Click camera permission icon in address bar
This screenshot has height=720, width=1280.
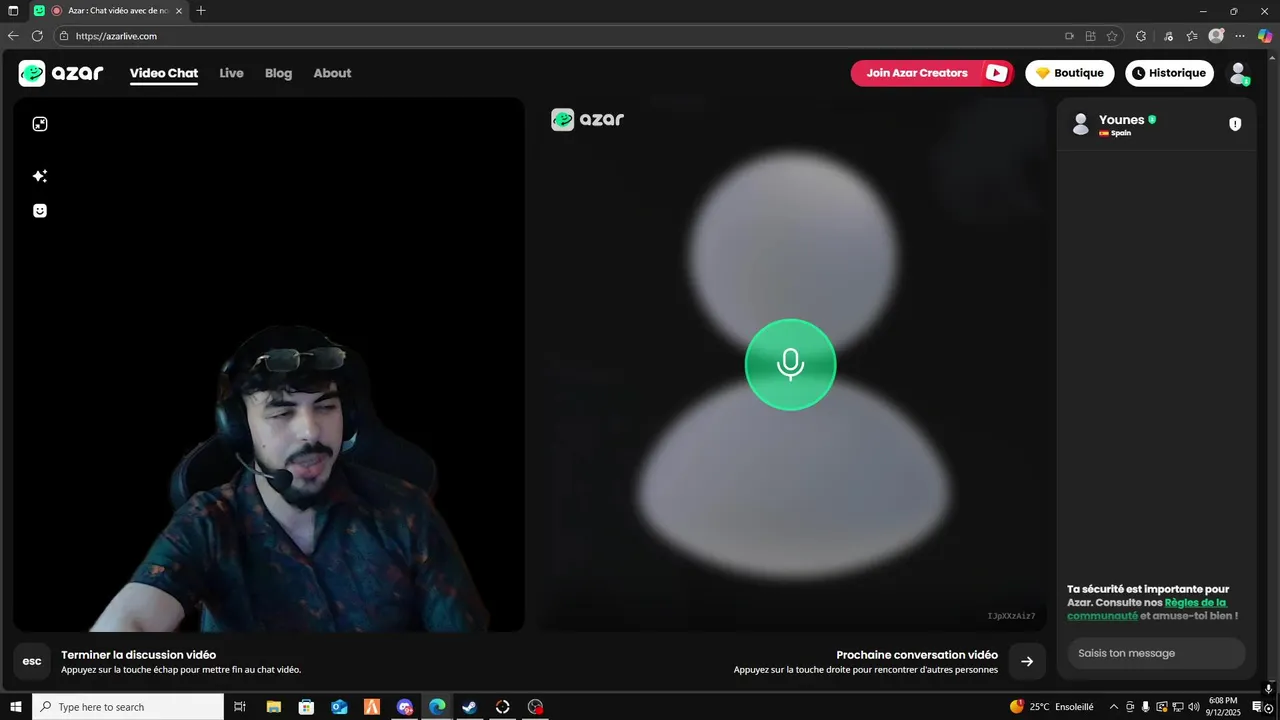pyautogui.click(x=1069, y=36)
